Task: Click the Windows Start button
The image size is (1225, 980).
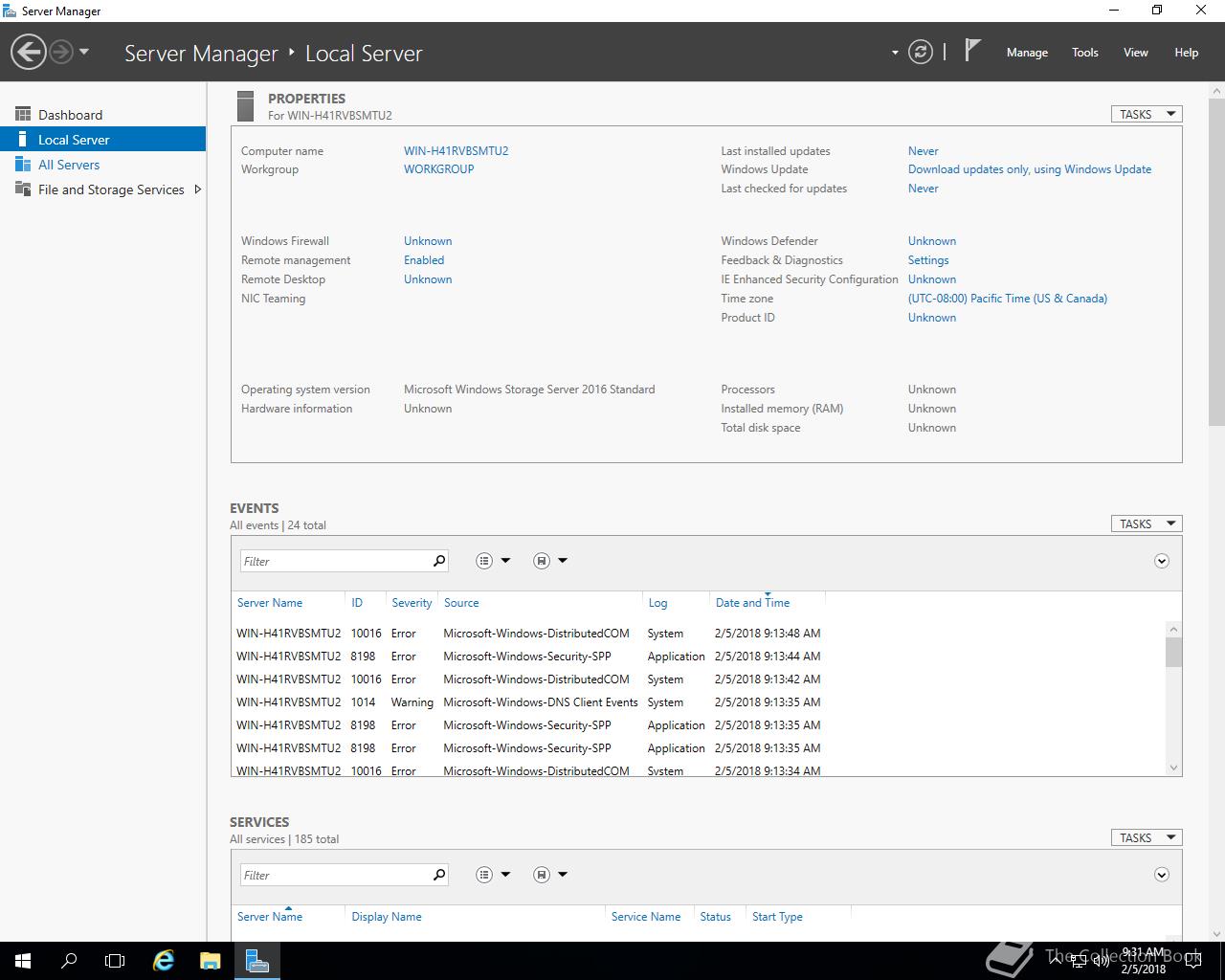Action: pos(23,960)
